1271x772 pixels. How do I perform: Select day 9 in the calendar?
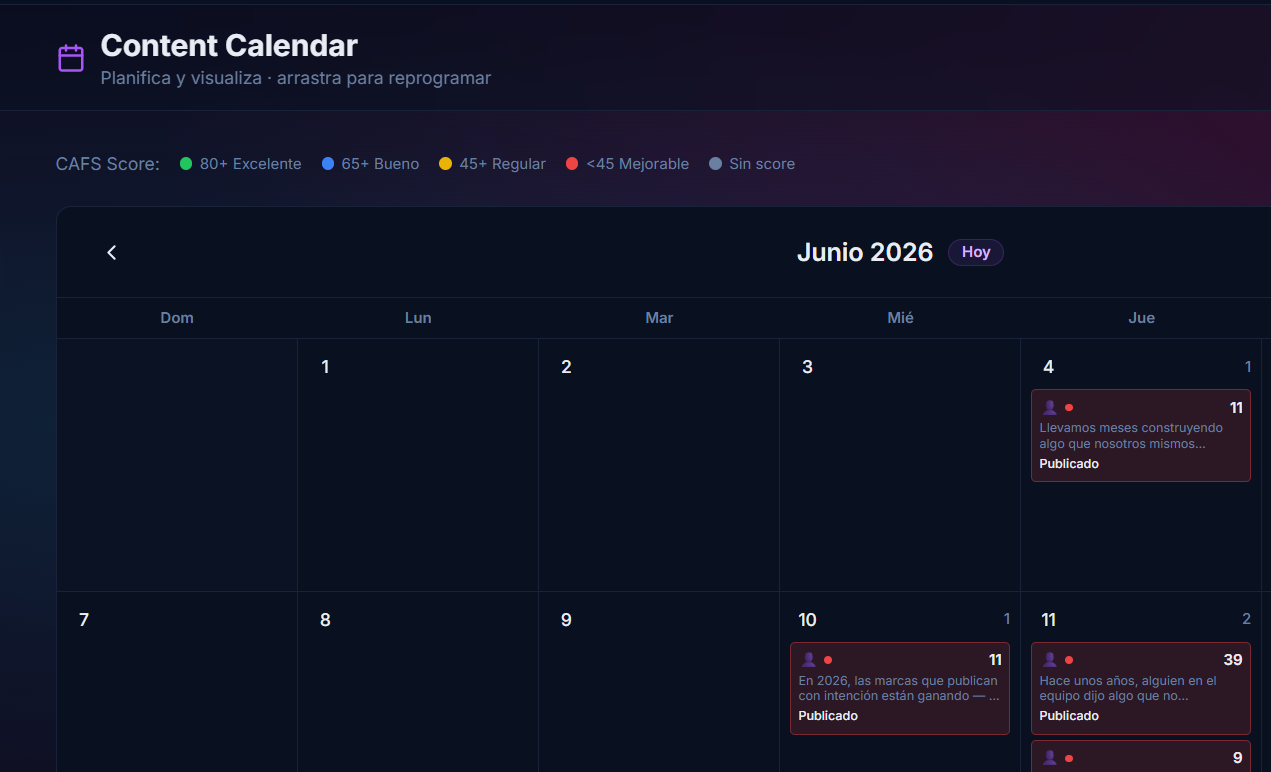point(566,620)
